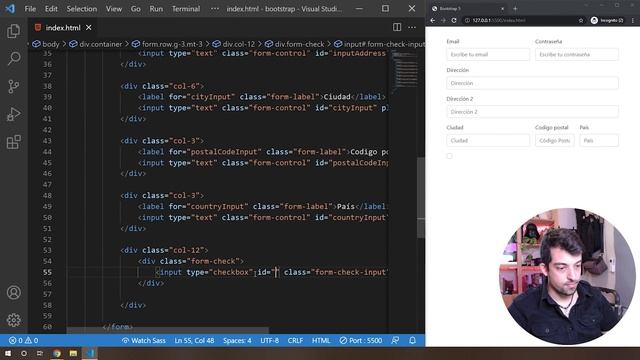Viewport: 640px width, 360px height.
Task: Open the Go menu
Action: point(136,9)
